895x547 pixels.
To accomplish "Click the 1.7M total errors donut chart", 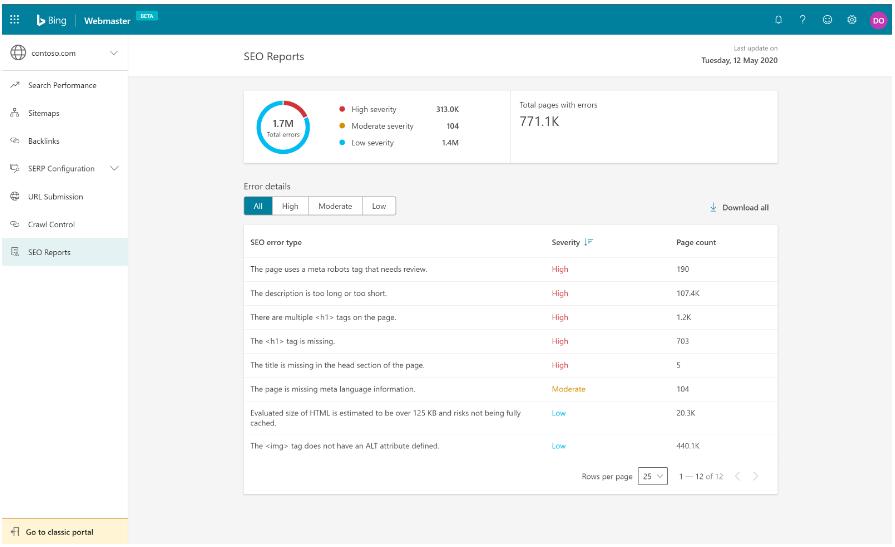I will click(283, 127).
